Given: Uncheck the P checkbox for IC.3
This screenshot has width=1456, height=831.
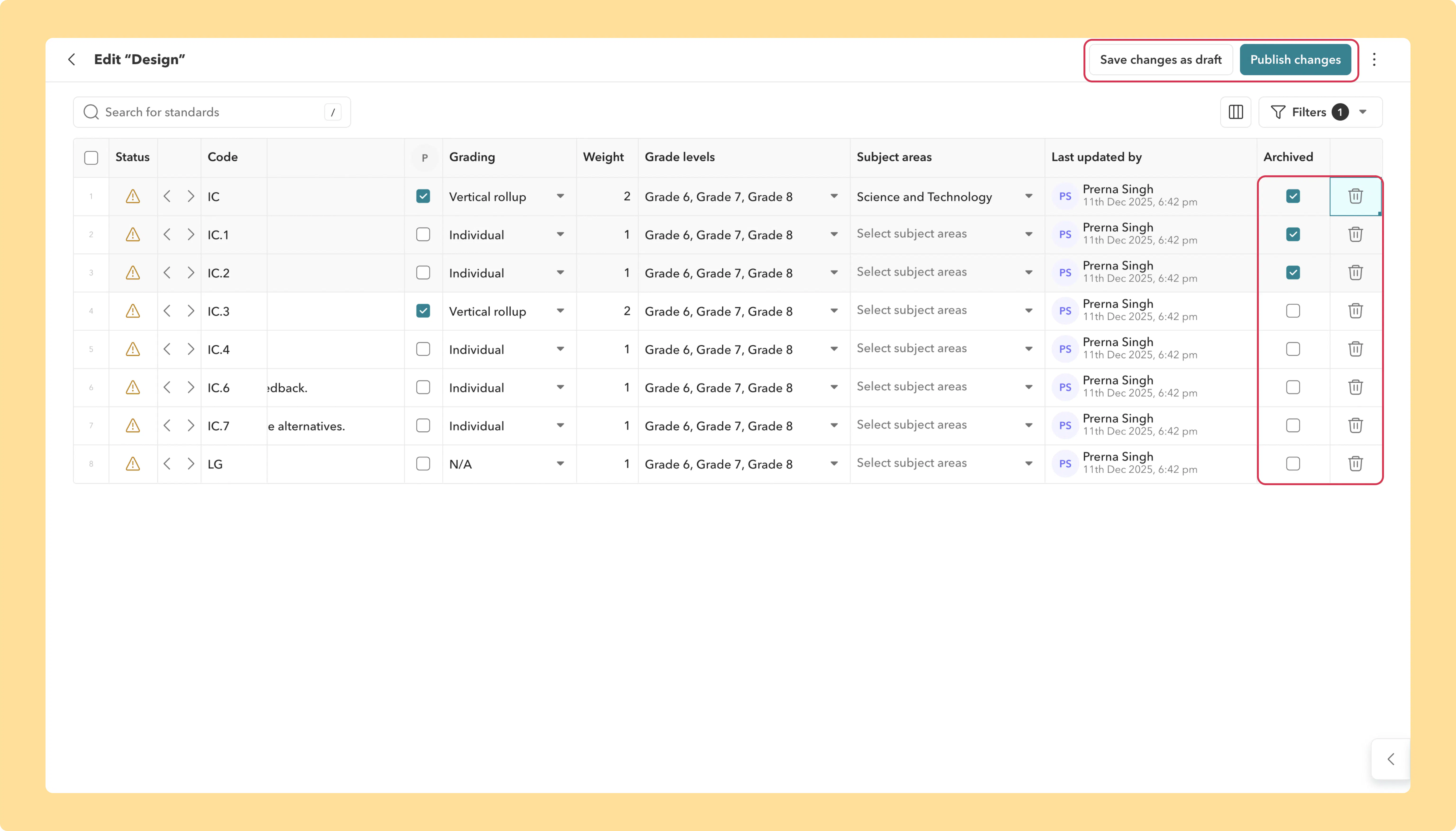Looking at the screenshot, I should click(x=423, y=311).
